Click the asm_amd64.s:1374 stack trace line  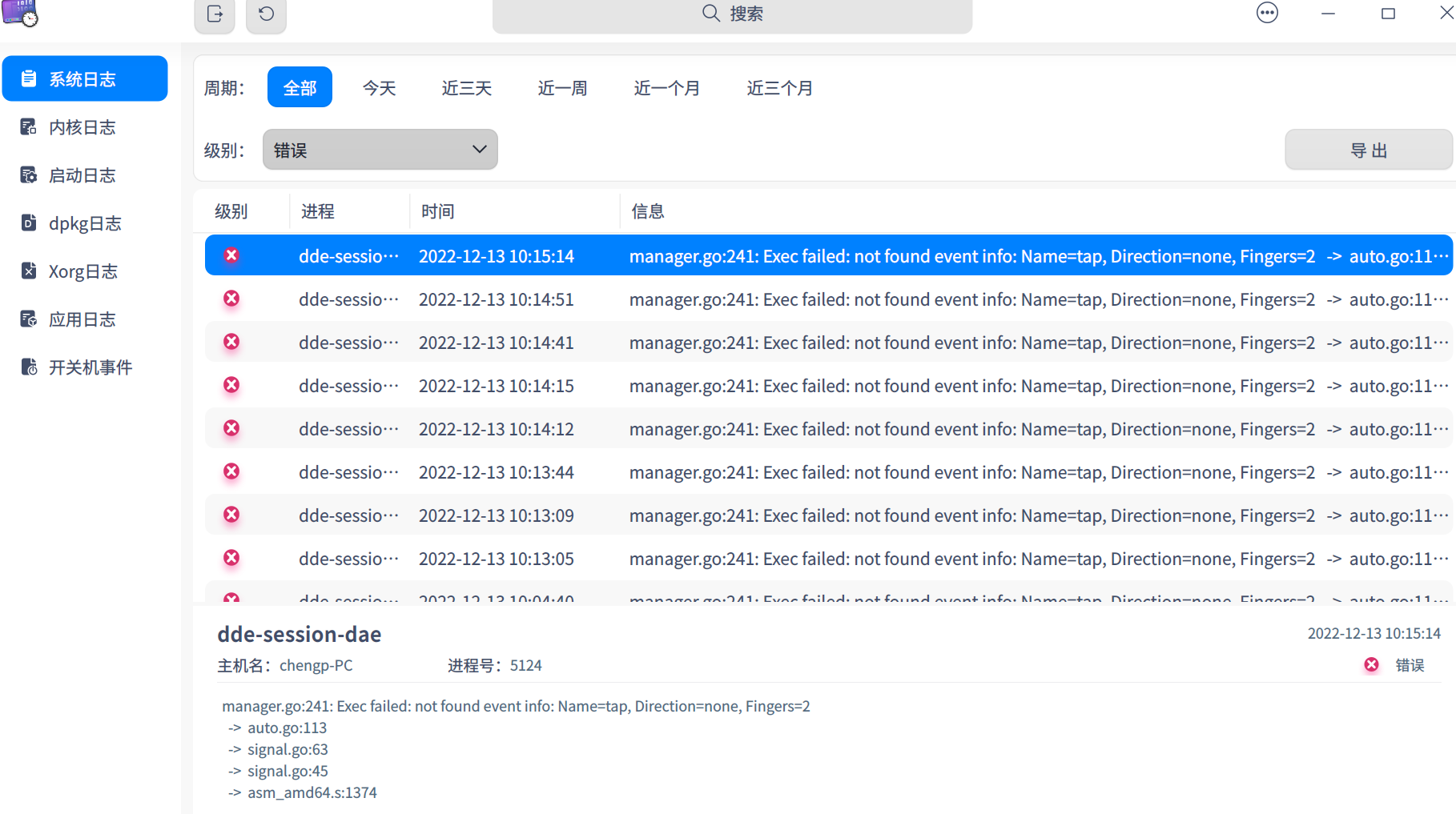tap(312, 792)
